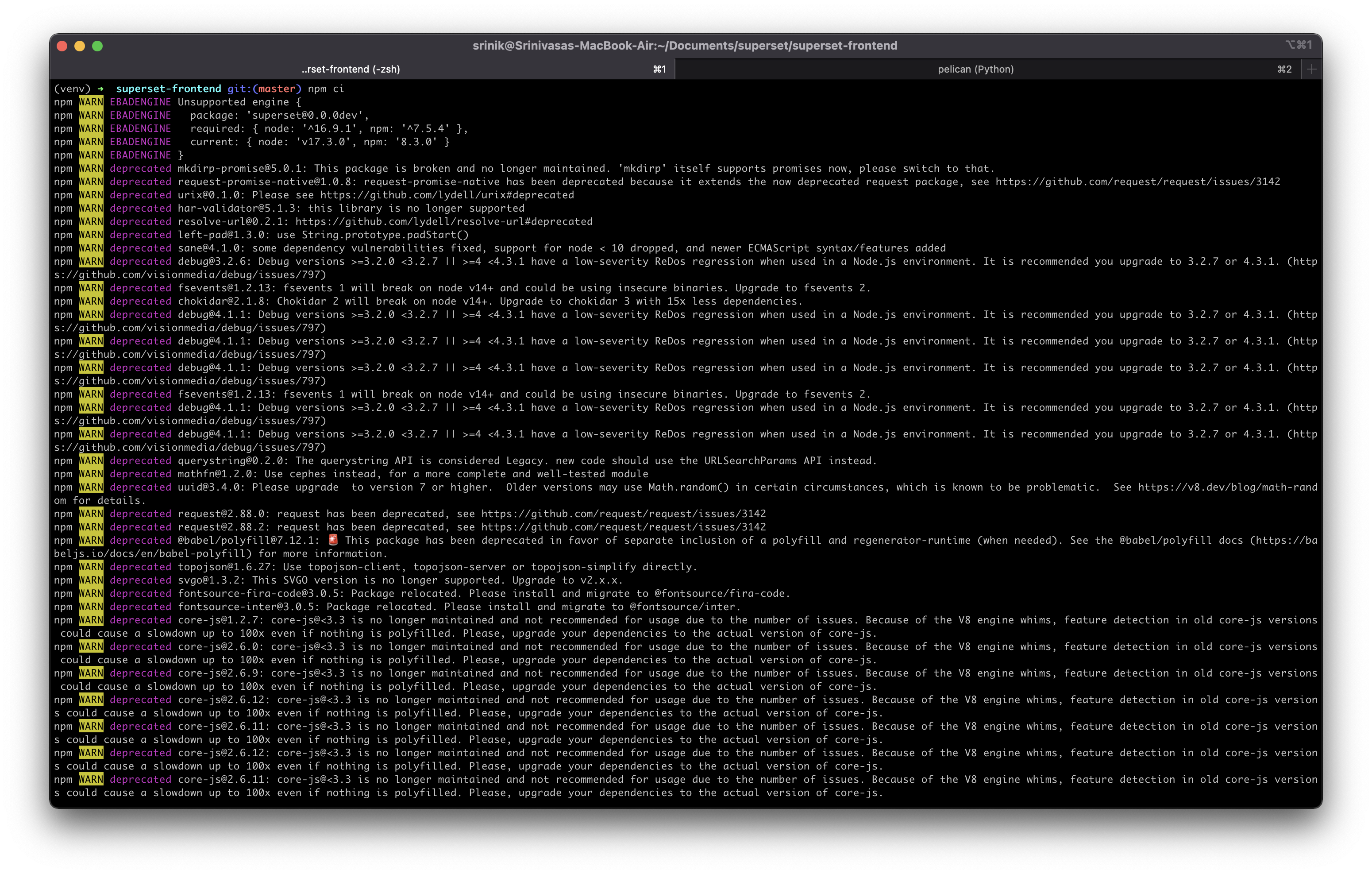Click the ⌘1 shortcut label on first tab

tap(659, 69)
